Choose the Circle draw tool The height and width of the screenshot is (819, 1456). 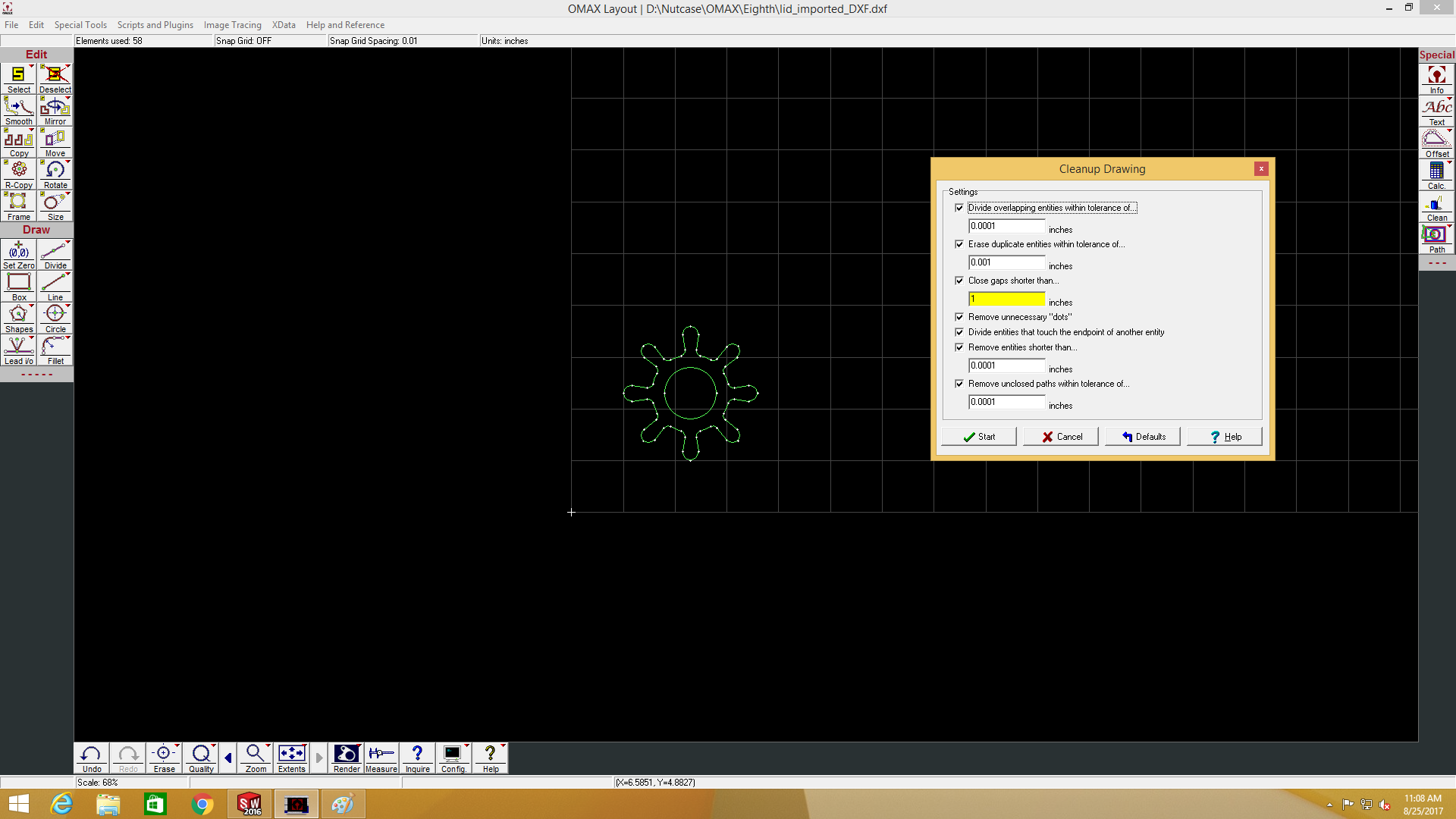click(55, 318)
